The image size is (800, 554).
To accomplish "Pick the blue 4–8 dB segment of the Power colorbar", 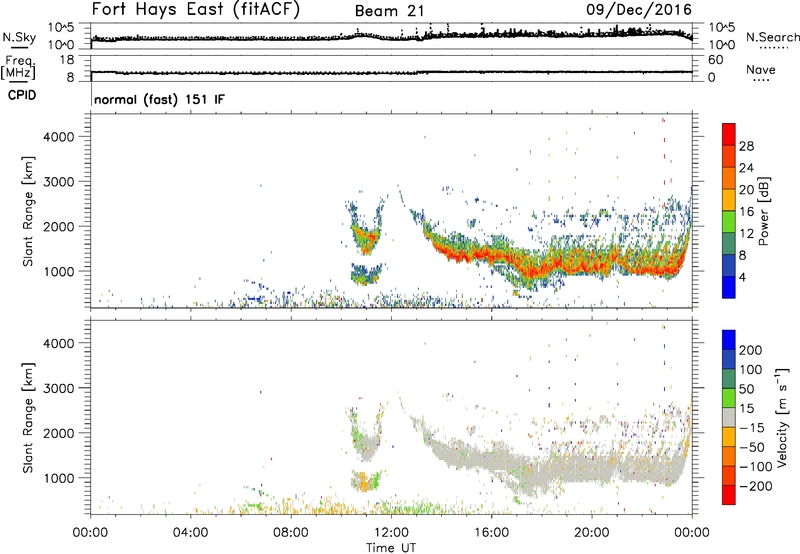I will 729,266.
